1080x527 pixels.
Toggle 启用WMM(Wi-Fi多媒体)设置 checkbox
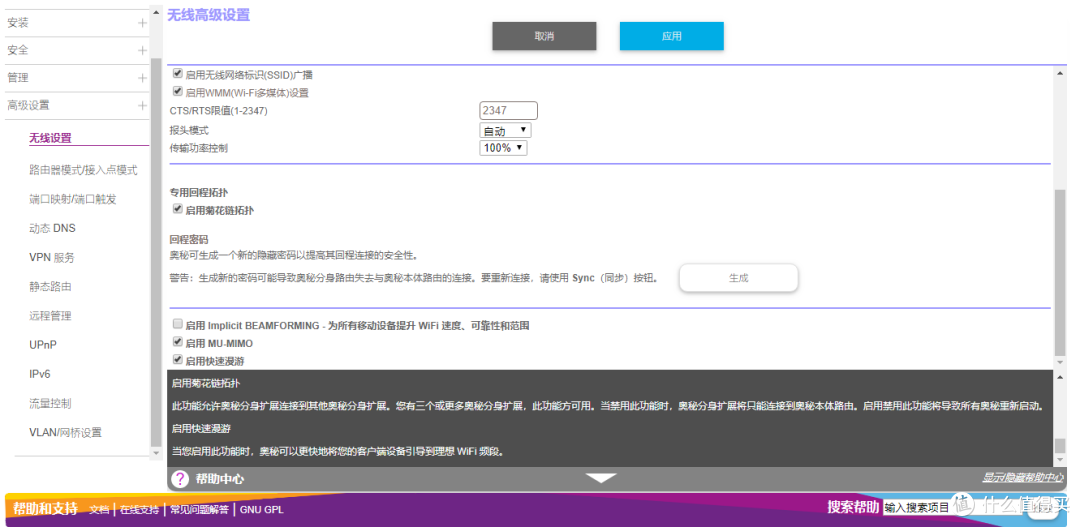[178, 92]
